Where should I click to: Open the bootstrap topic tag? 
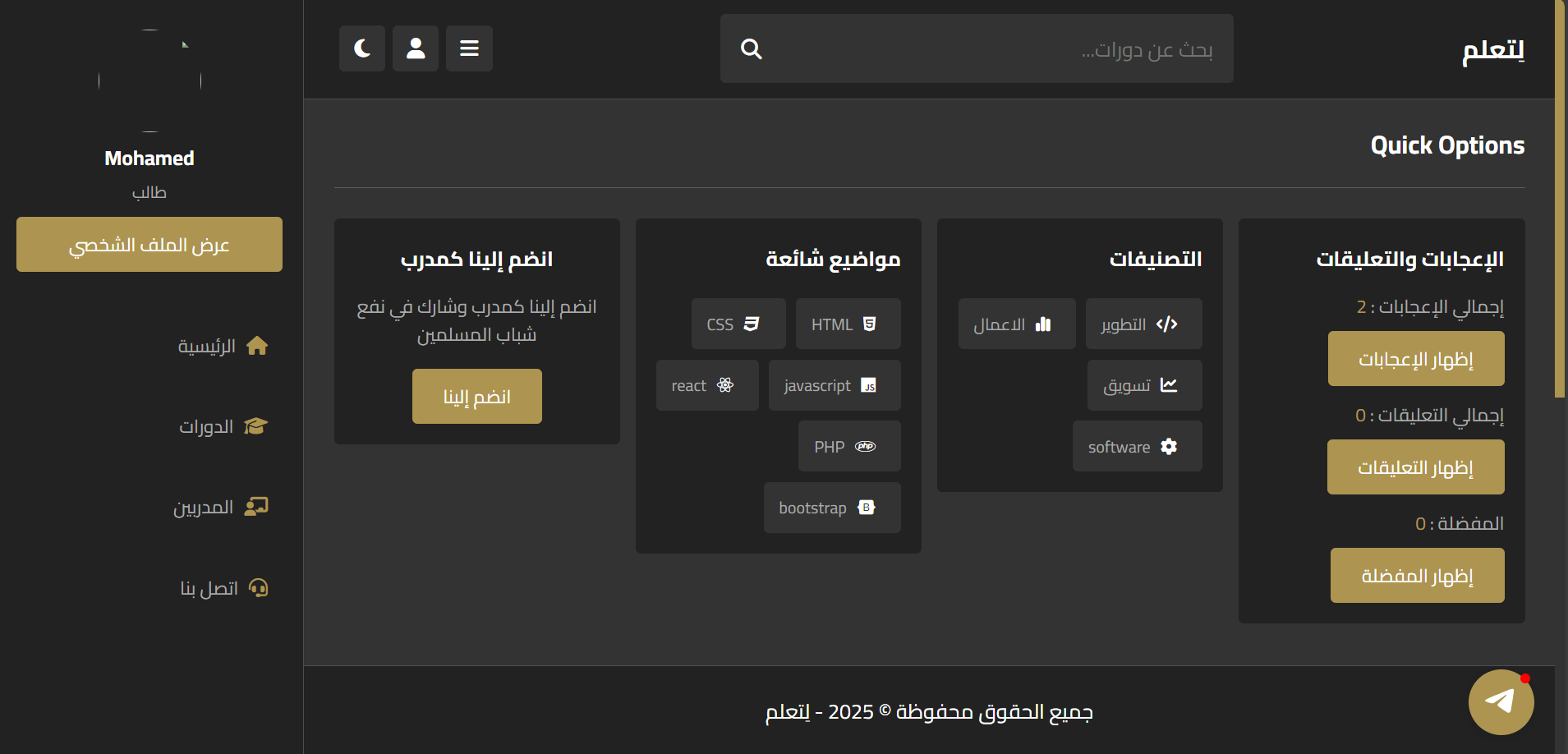pyautogui.click(x=832, y=508)
